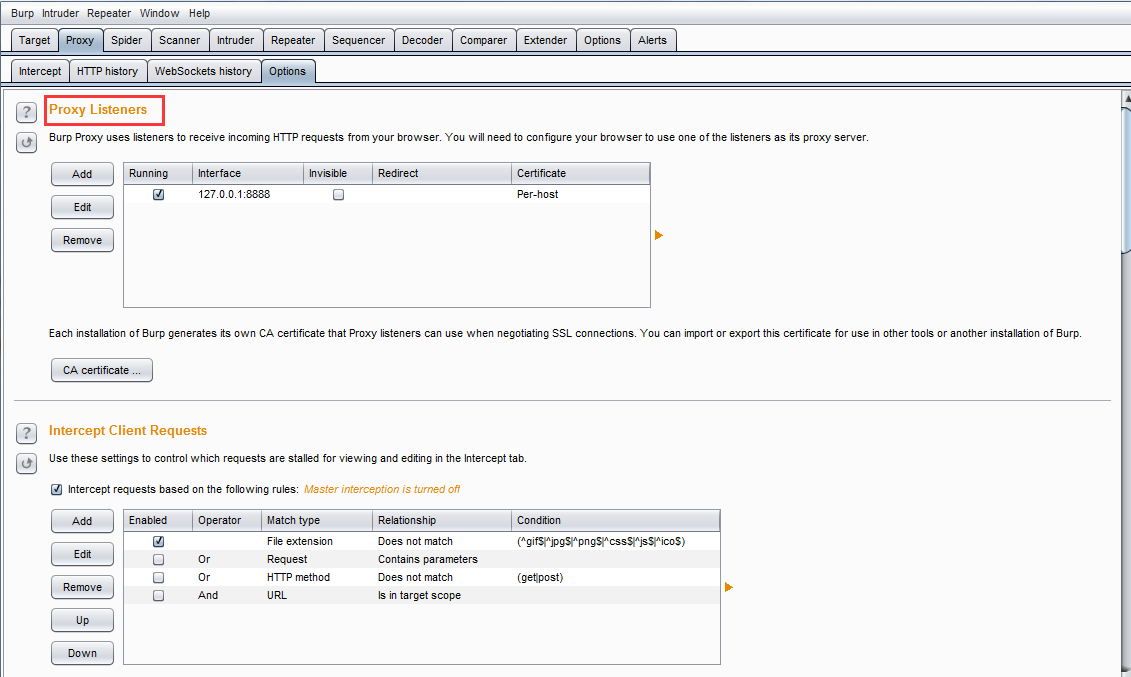Click orange arrow beside intercept rules table

729,587
